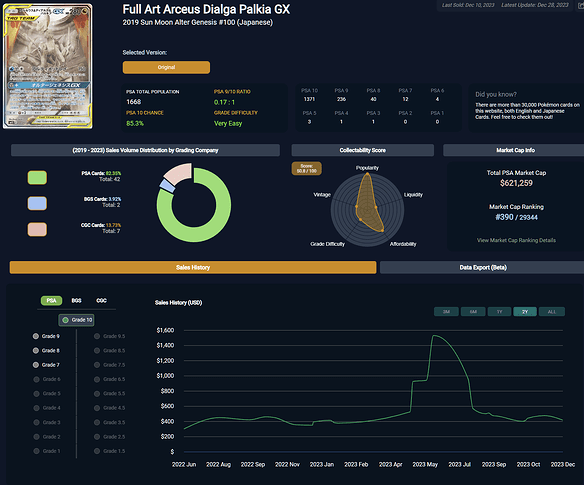
Task: Click the green PSA Cards legend swatch
Action: [x=37, y=178]
